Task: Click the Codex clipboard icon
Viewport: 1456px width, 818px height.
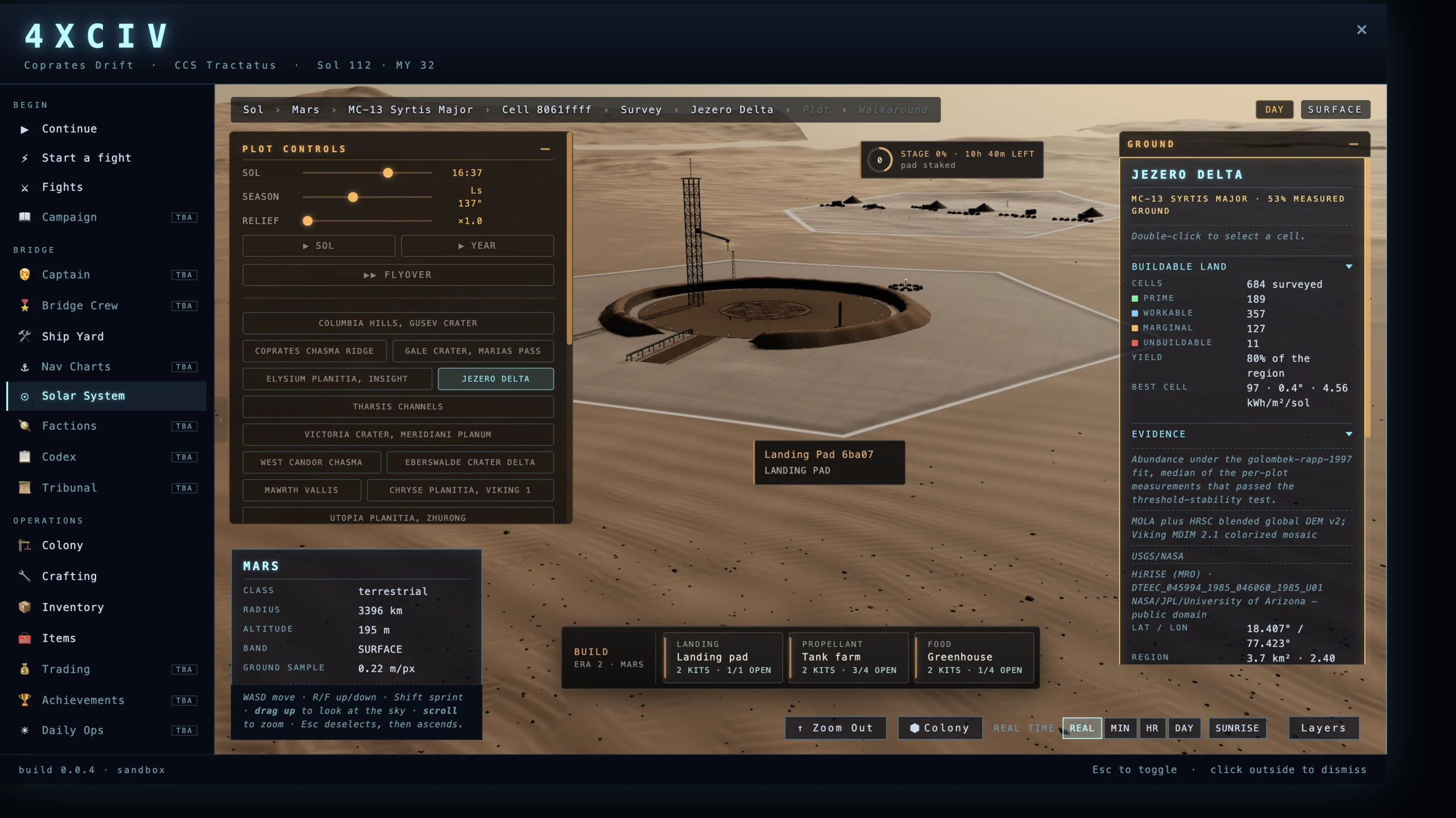Action: pyautogui.click(x=24, y=457)
